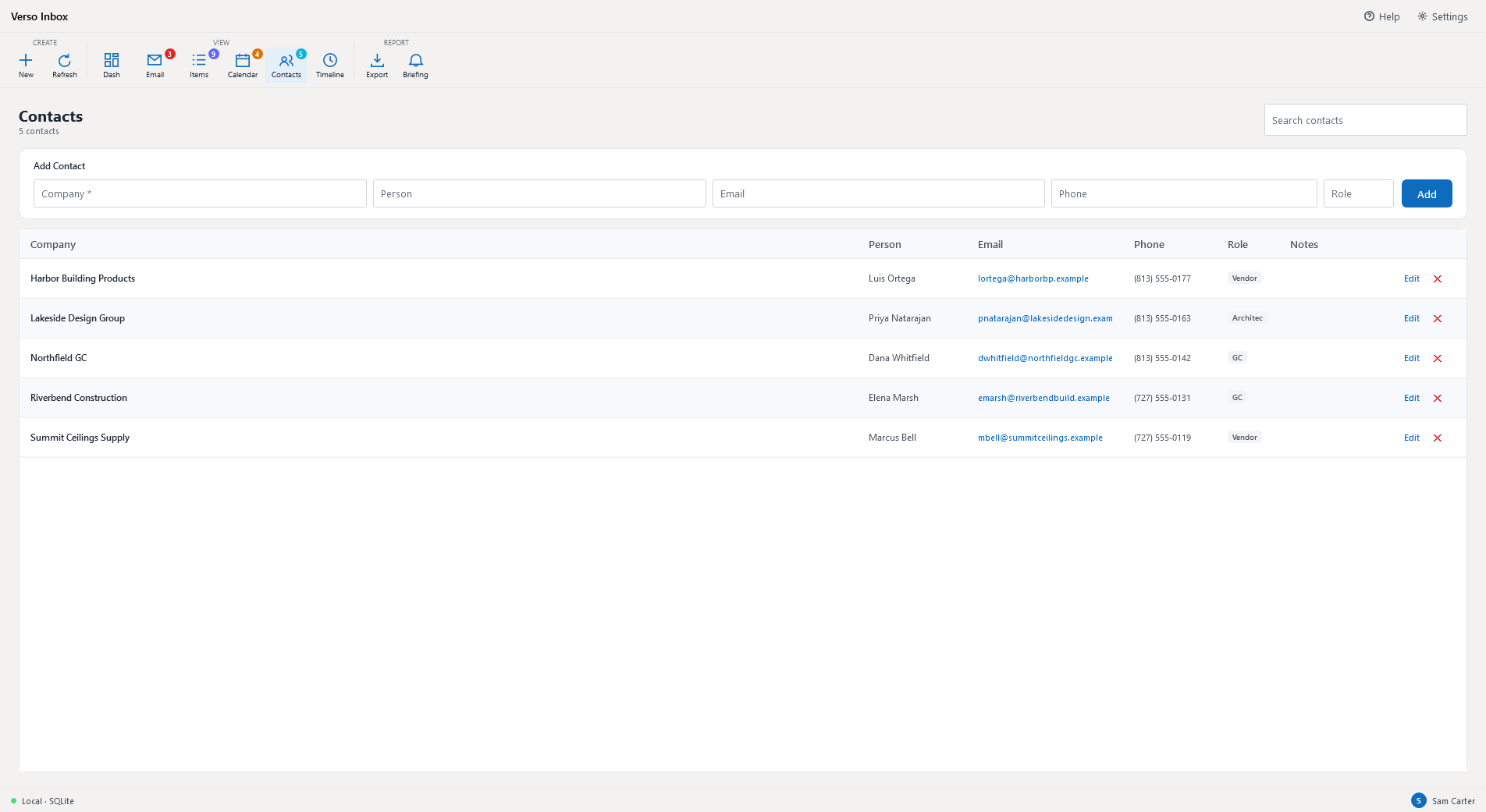Screen dimensions: 1486x812
Task: Email lortega@harborbp.example
Action: 1033,278
